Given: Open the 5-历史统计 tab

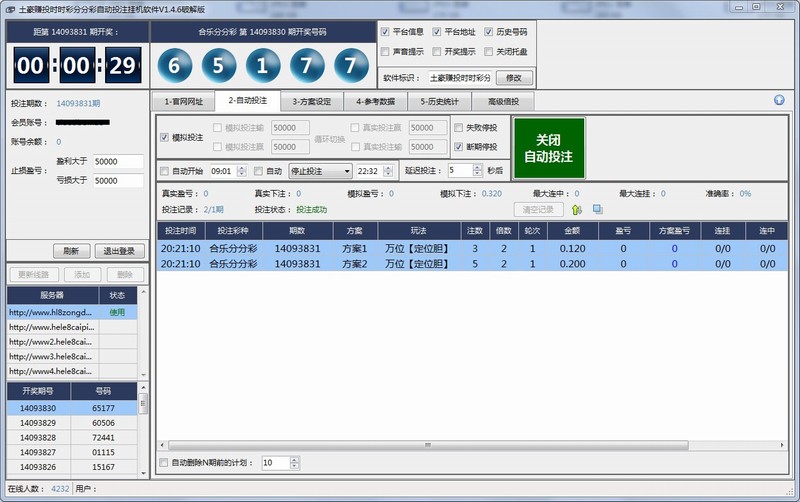Looking at the screenshot, I should tap(439, 101).
